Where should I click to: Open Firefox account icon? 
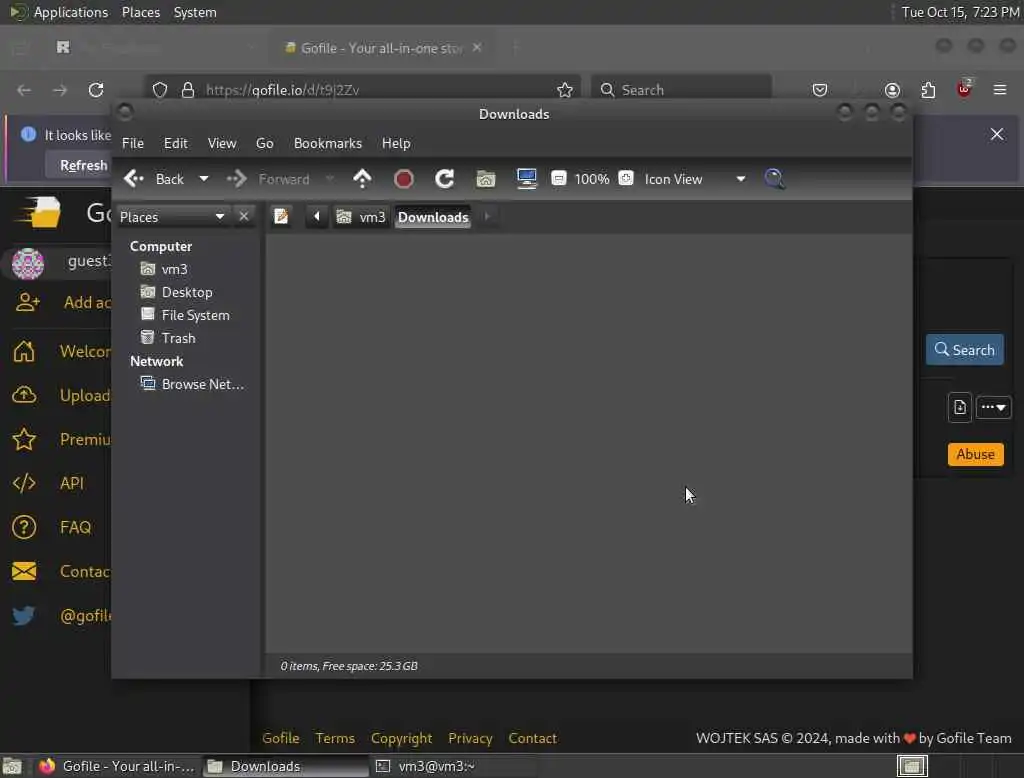pos(892,89)
